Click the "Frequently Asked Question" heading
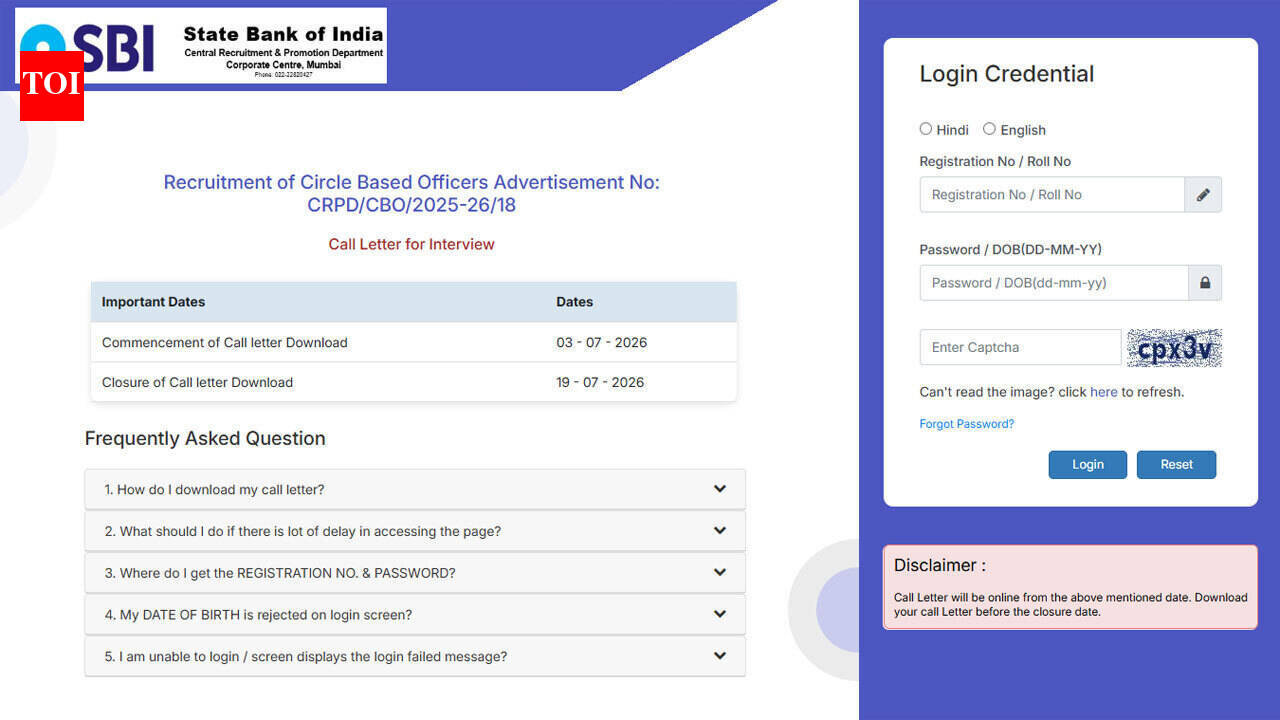 [205, 438]
